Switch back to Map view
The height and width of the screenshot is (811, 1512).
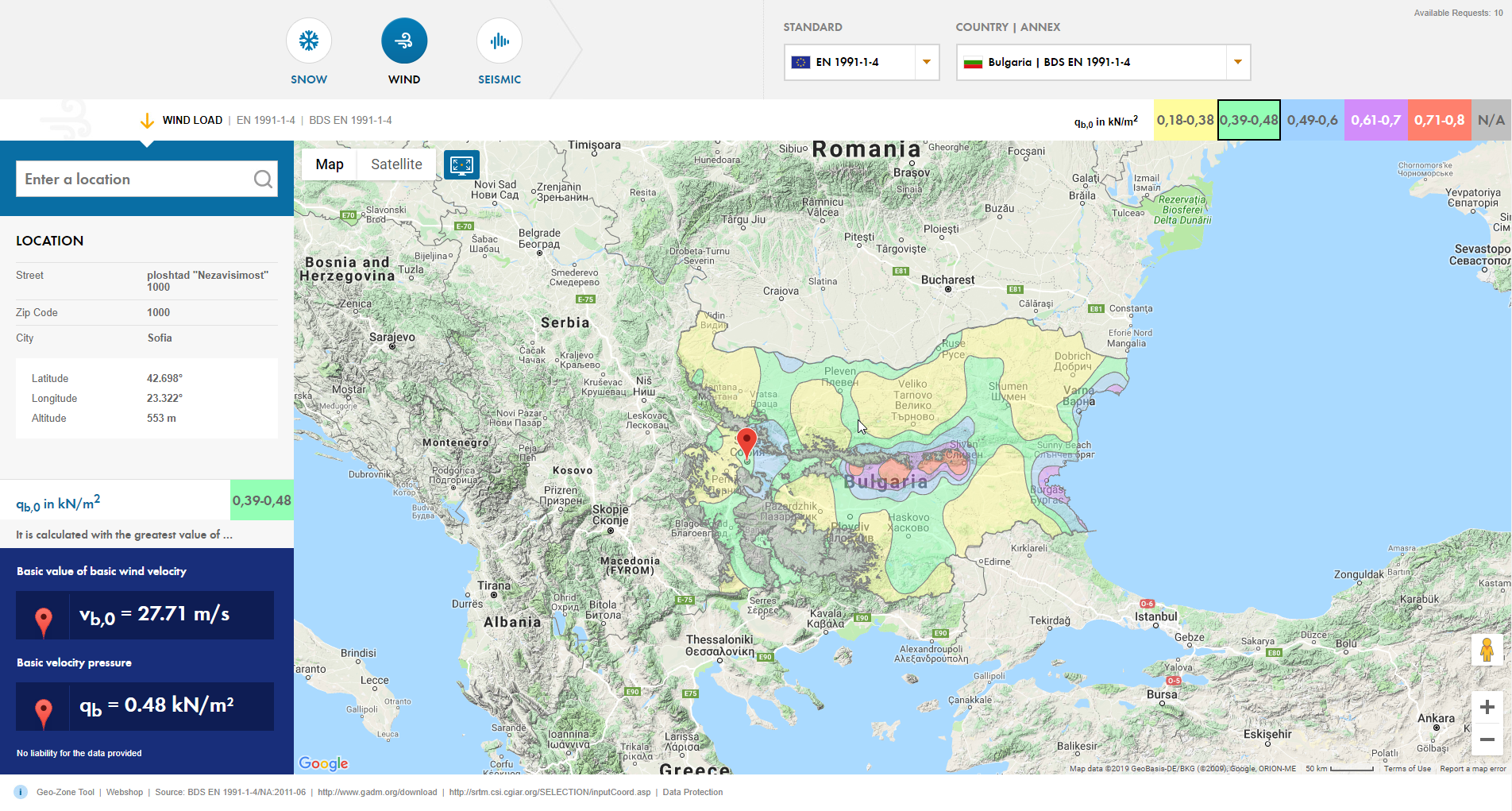pyautogui.click(x=329, y=164)
